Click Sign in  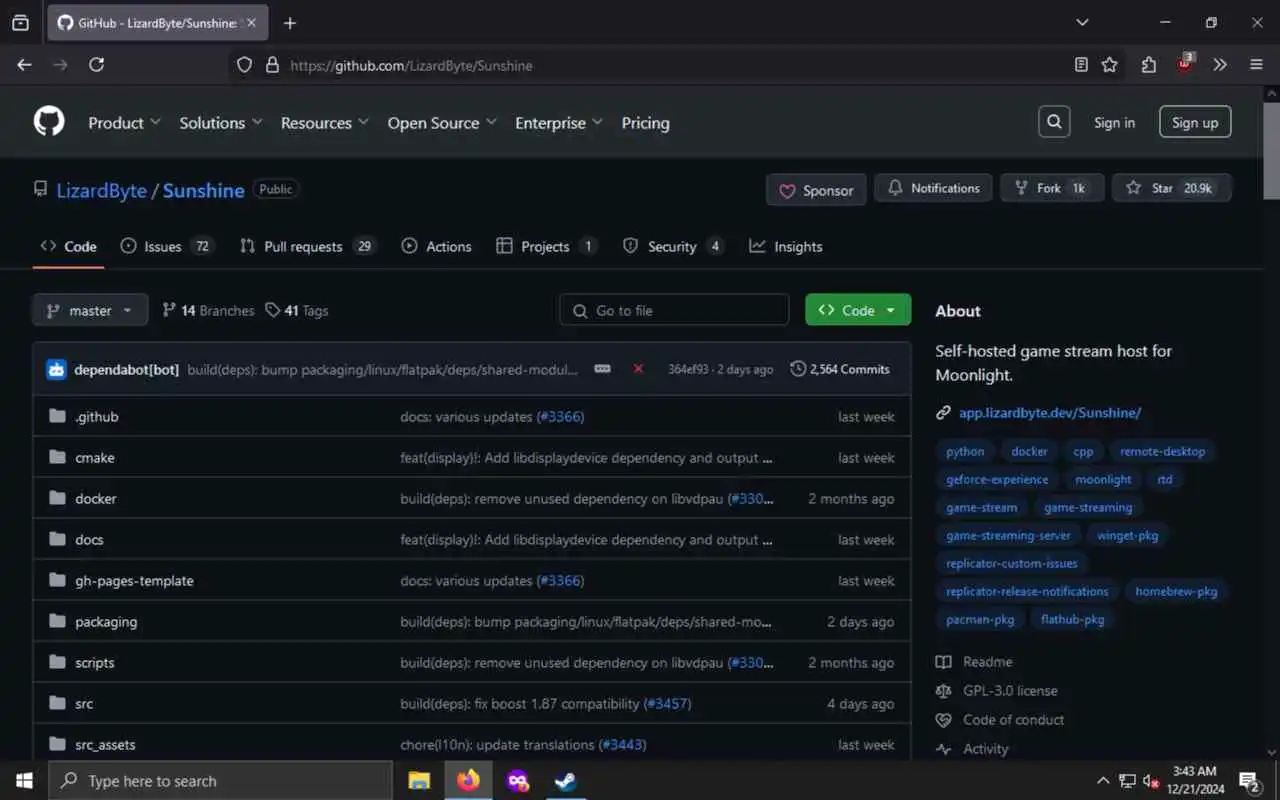click(1114, 122)
